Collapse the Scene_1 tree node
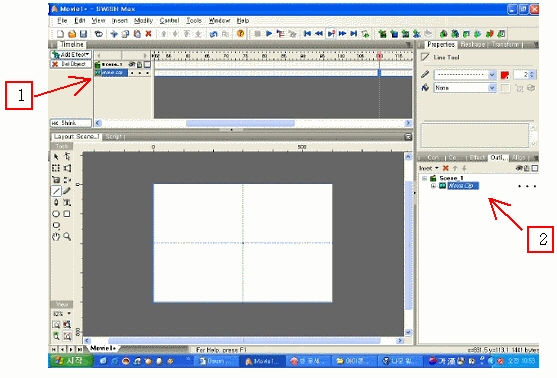 click(424, 178)
